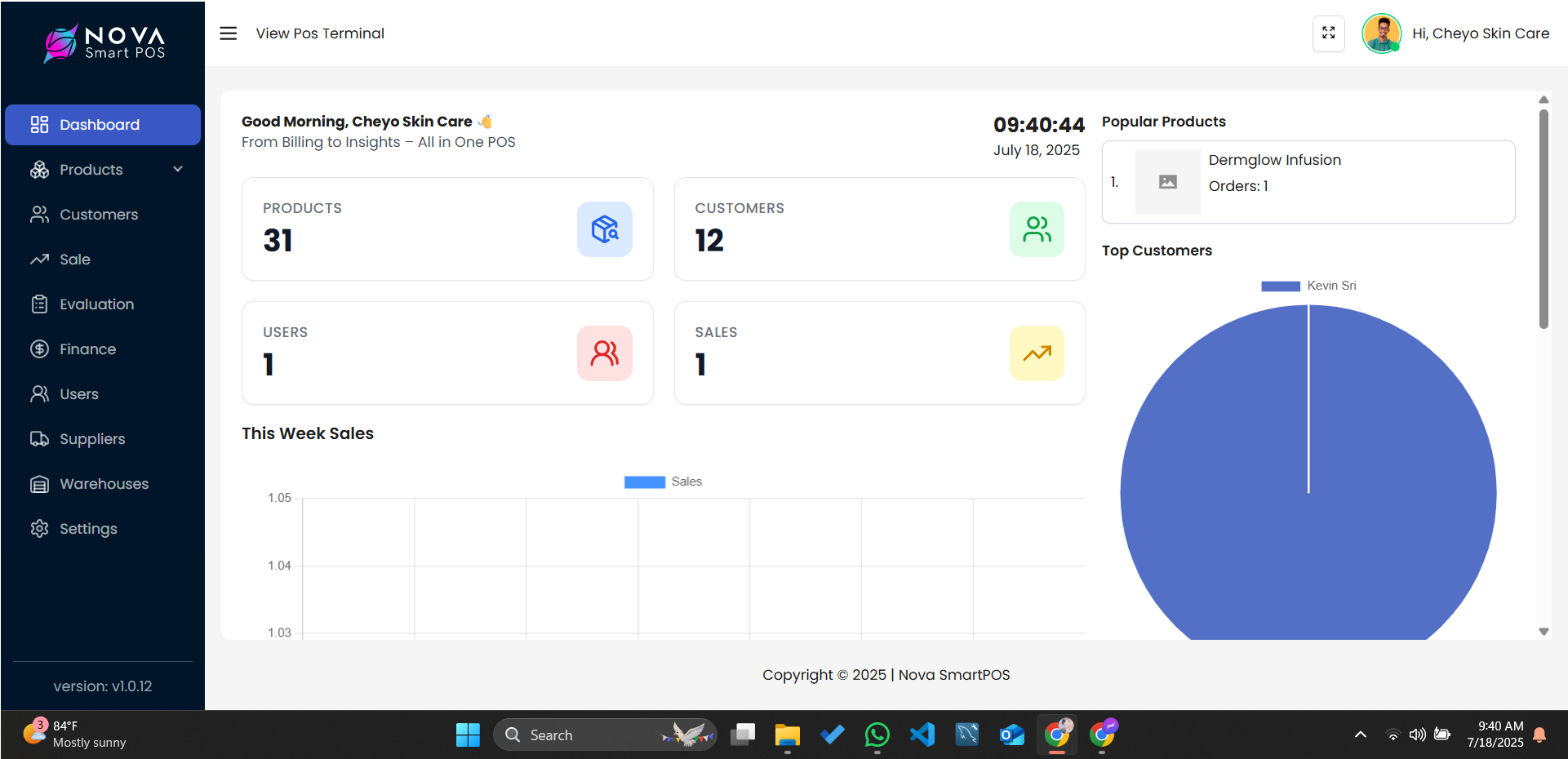Expand the Products submenu chevron
Screen dimensions: 1568x759
click(178, 169)
